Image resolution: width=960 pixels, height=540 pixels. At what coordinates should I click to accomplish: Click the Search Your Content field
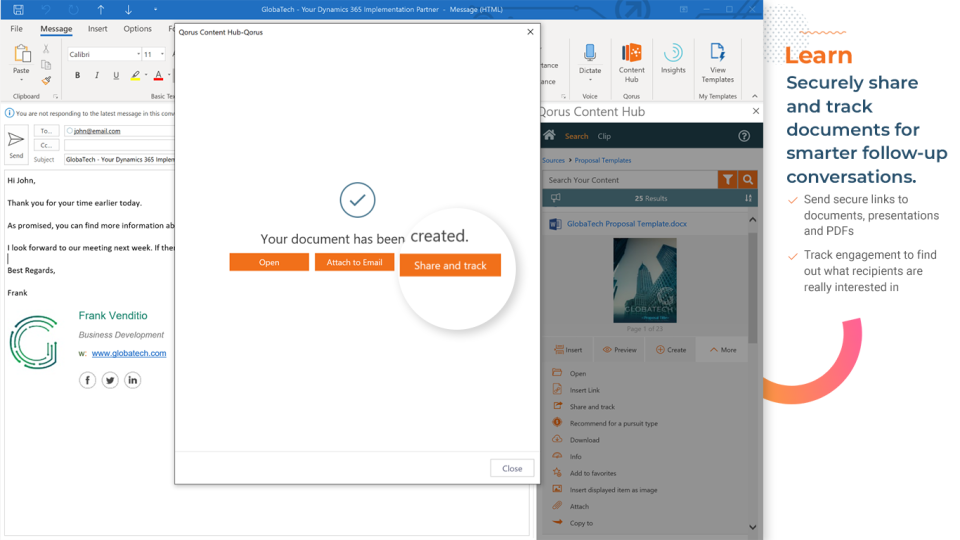pyautogui.click(x=630, y=180)
